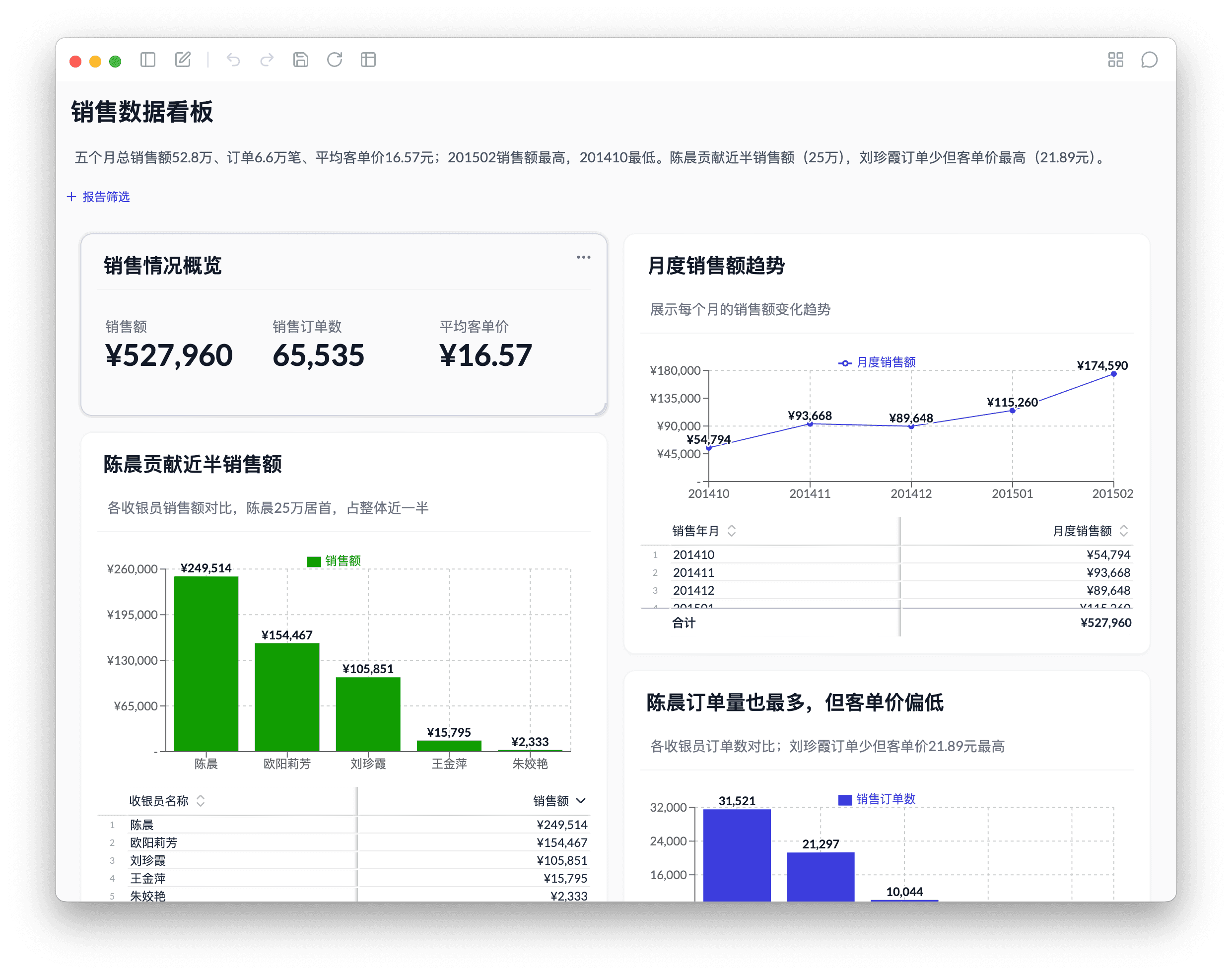This screenshot has width=1232, height=975.
Task: Click the ¥174,590 data point on the line
Action: [1113, 374]
